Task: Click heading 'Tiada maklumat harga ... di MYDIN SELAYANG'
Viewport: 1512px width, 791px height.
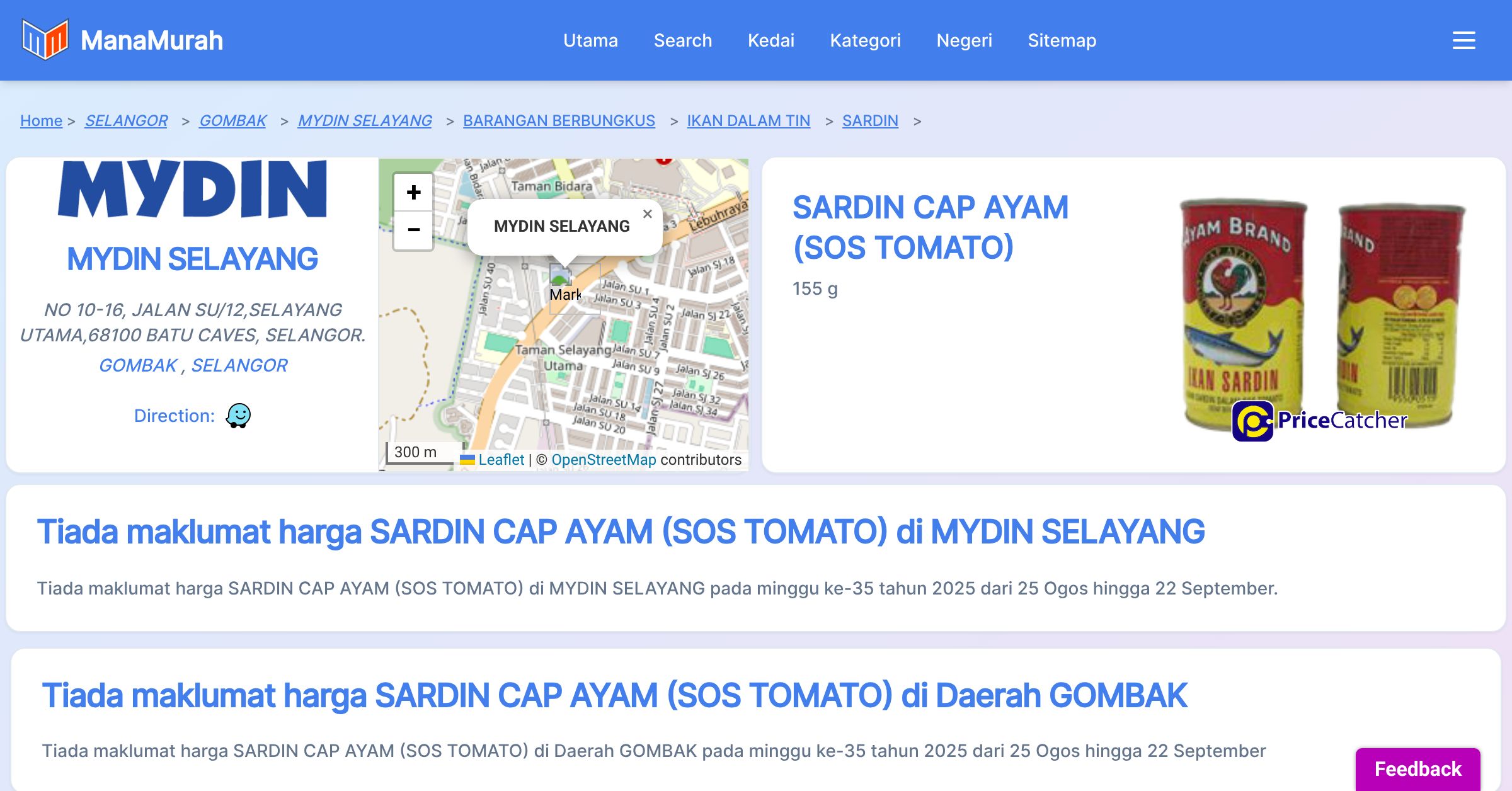Action: coord(621,532)
